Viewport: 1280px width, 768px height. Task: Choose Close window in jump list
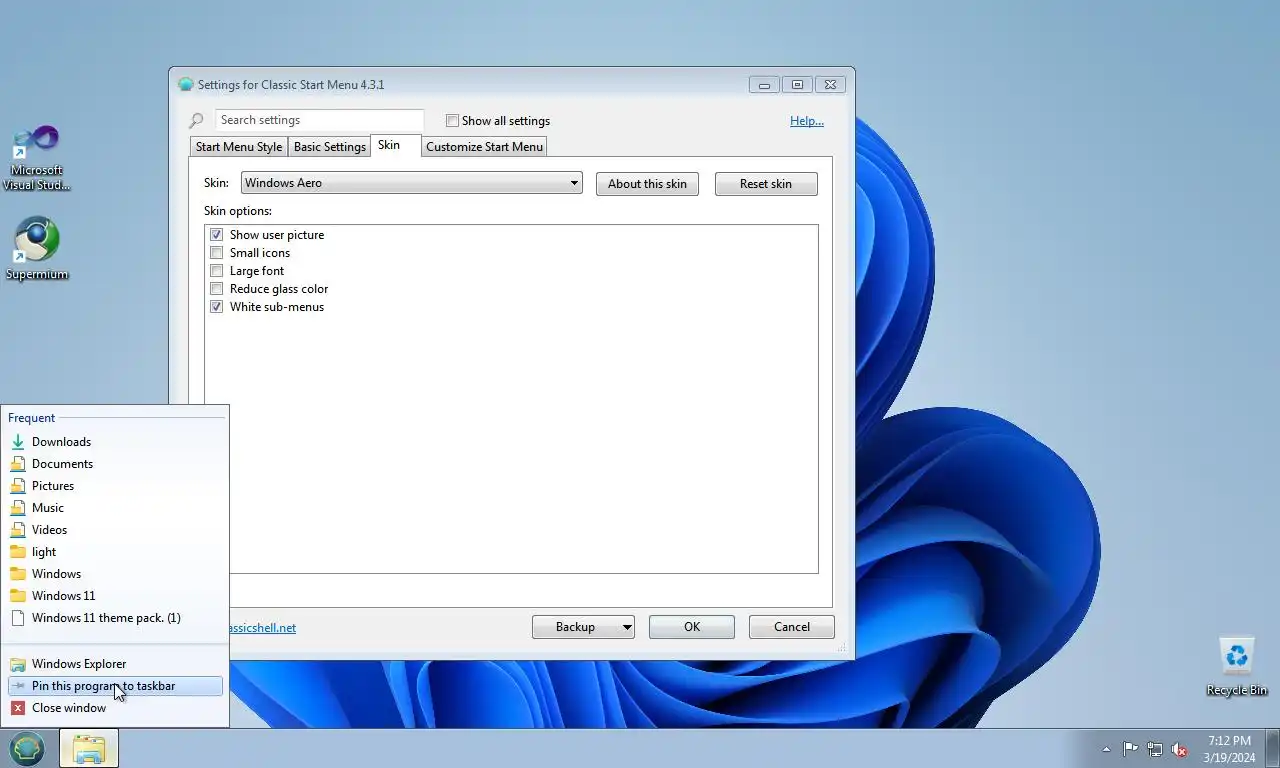pos(115,708)
